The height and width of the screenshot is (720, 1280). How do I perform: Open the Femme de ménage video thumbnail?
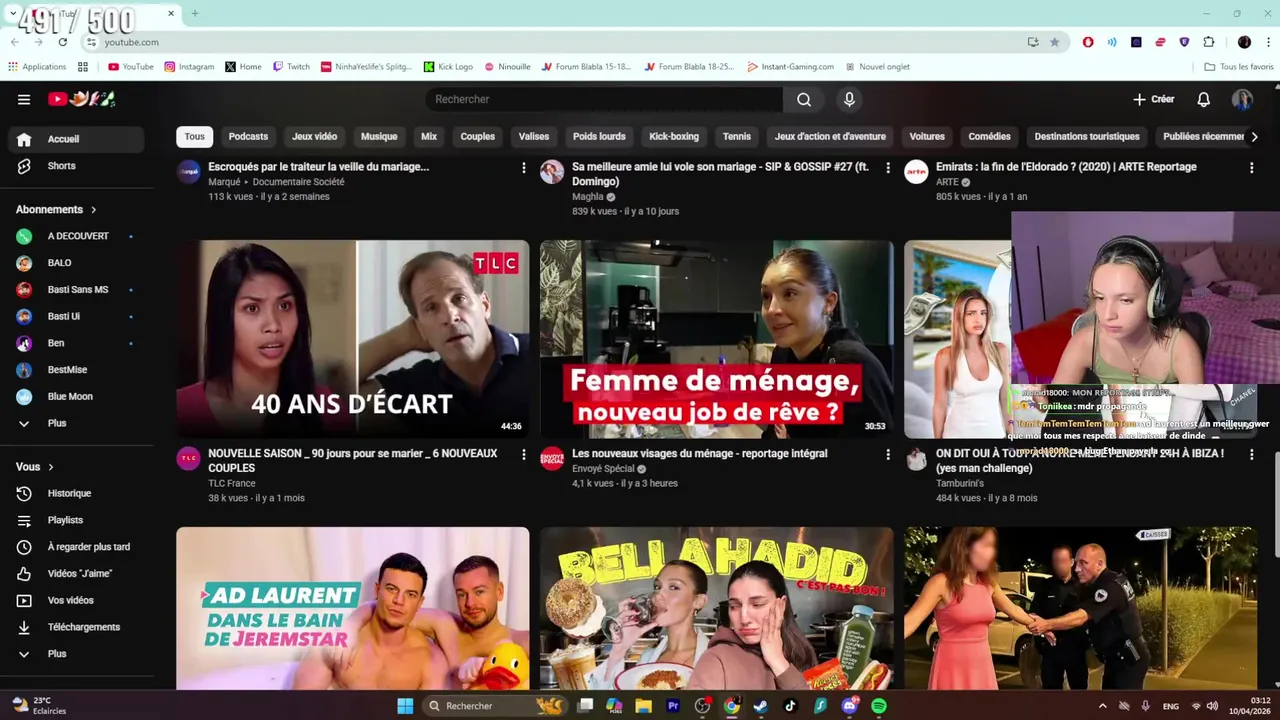(716, 339)
